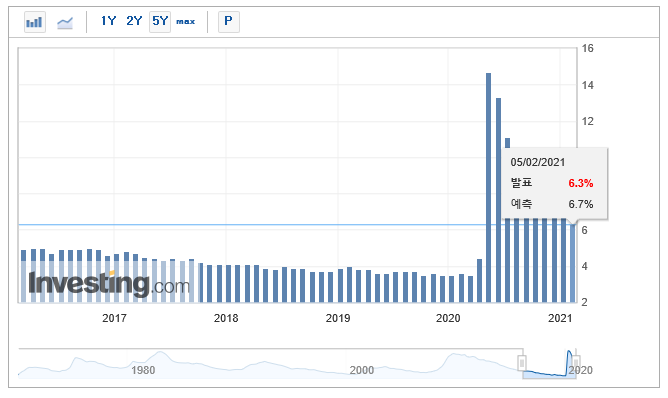Image resolution: width=668 pixels, height=398 pixels.
Task: Select the max time range
Action: tap(186, 21)
